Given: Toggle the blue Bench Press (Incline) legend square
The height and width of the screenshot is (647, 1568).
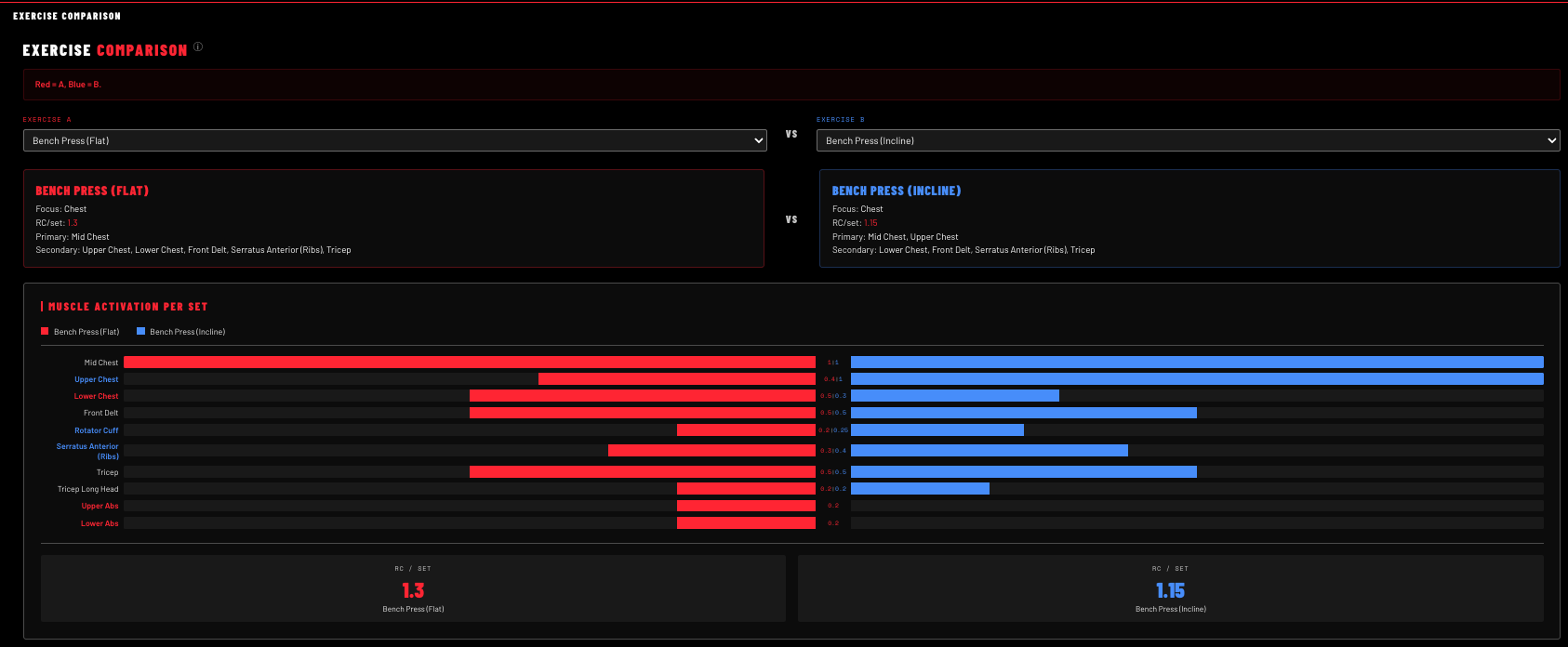Looking at the screenshot, I should (140, 331).
